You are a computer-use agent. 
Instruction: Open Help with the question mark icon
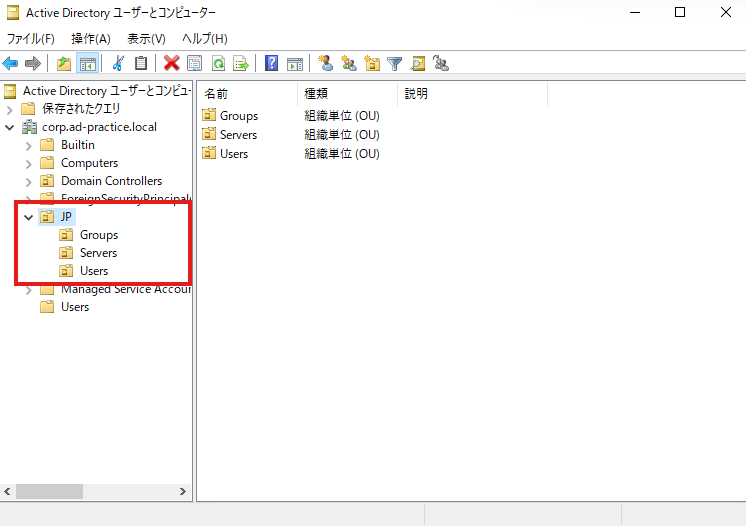pyautogui.click(x=271, y=63)
